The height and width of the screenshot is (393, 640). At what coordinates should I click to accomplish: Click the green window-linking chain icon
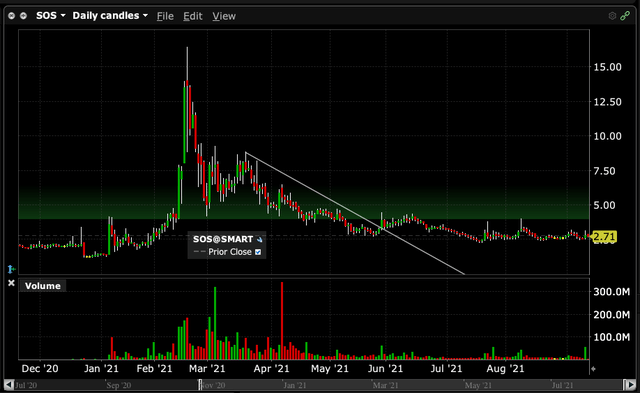pos(625,16)
